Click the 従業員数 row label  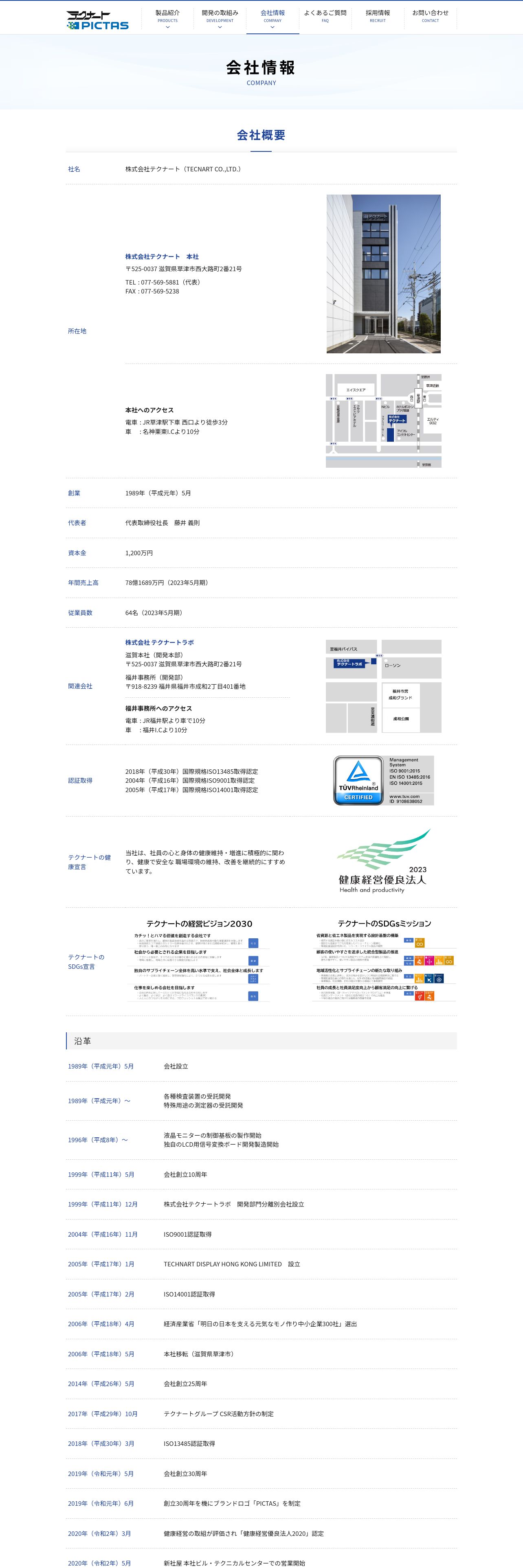pos(80,613)
